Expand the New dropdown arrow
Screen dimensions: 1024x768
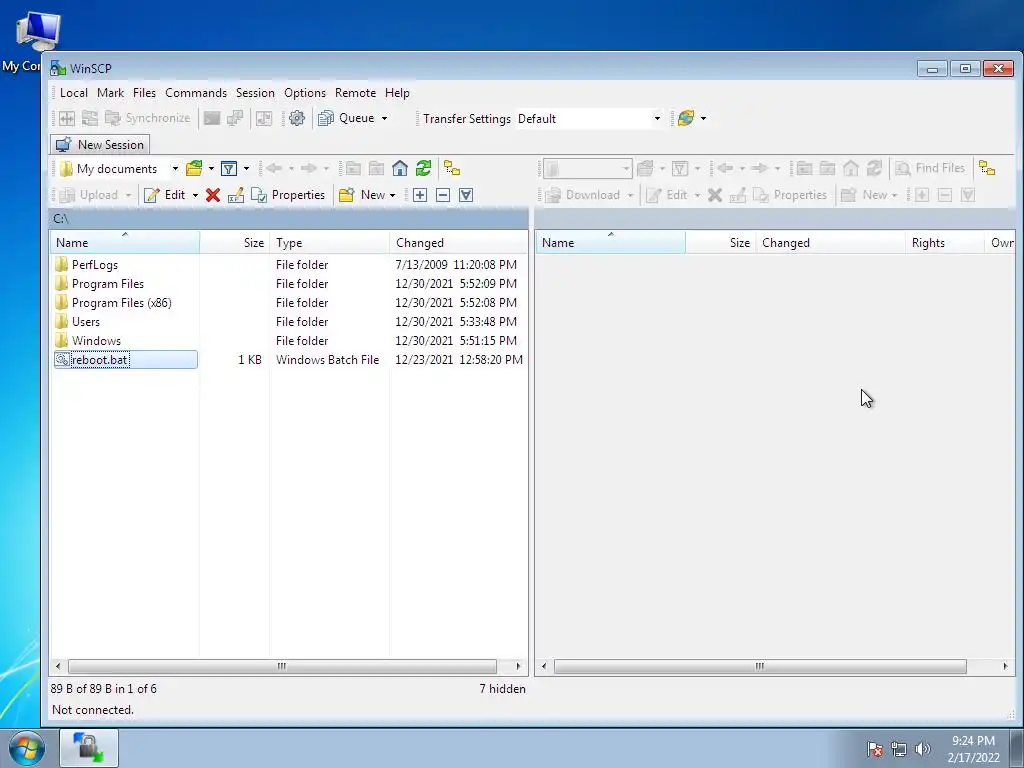click(x=392, y=195)
